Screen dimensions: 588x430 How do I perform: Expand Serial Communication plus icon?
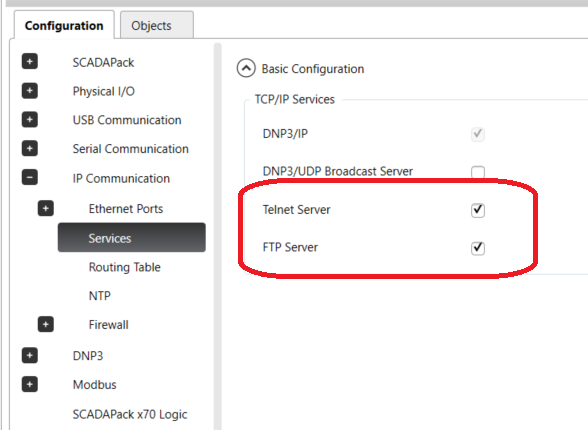coord(30,148)
